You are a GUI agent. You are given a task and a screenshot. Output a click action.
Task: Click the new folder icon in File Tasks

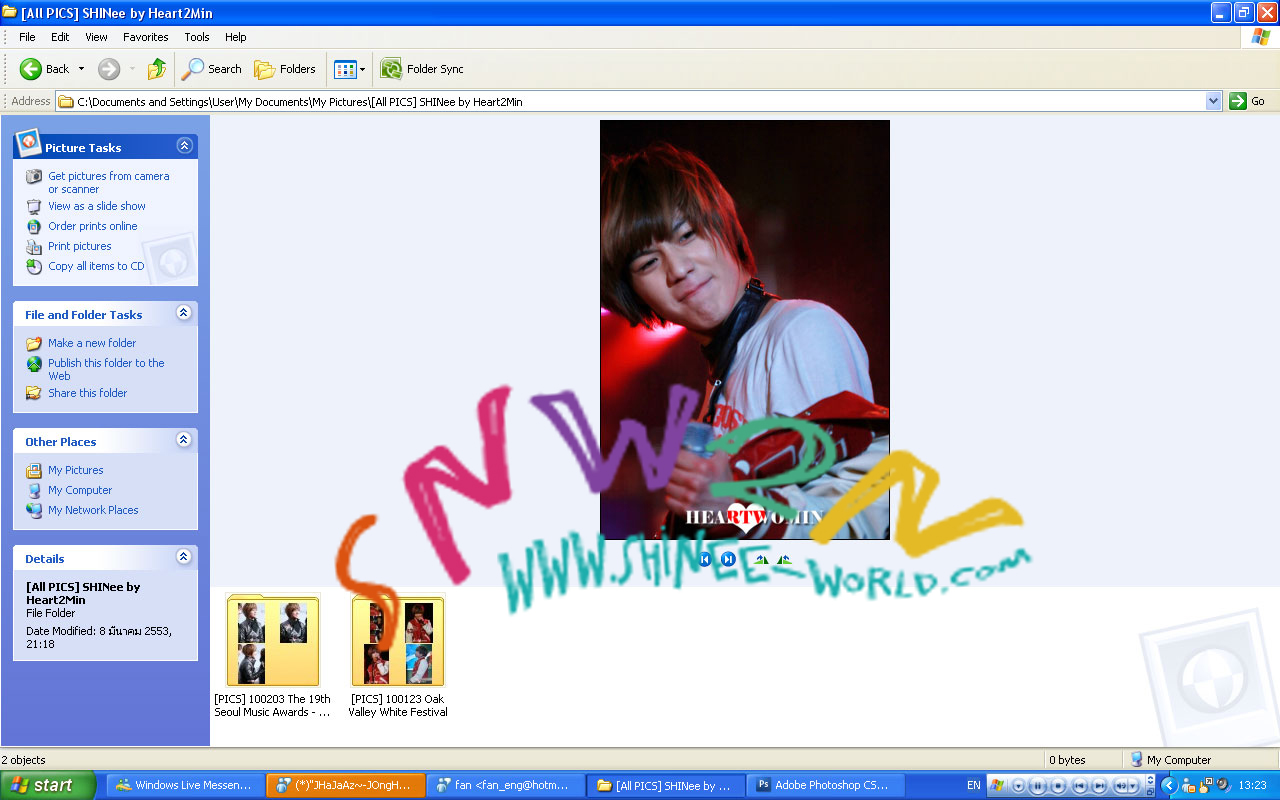[x=34, y=343]
